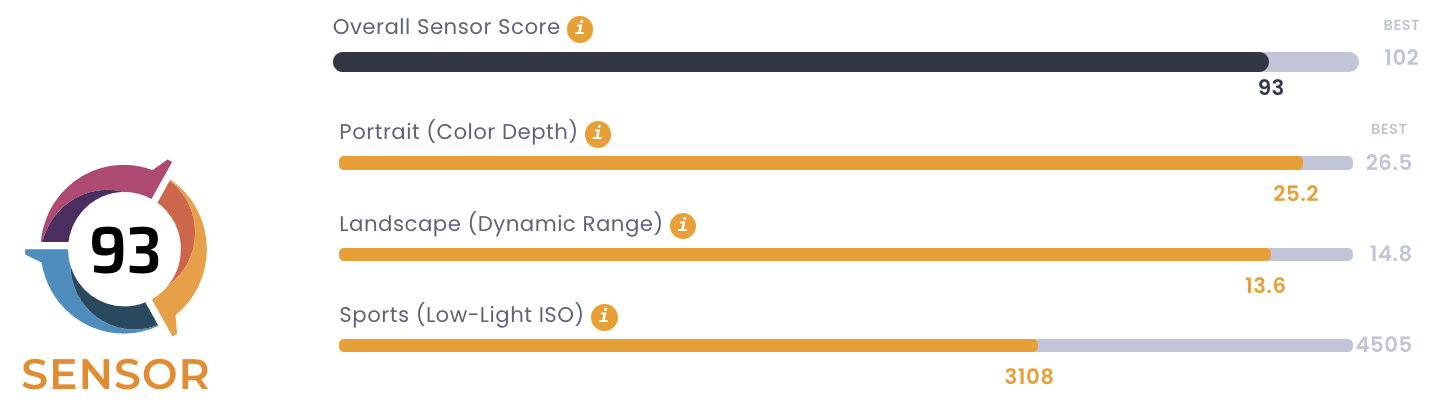Click the circular sensor badge showing 93
Screen dimensions: 1446x404
[125, 250]
